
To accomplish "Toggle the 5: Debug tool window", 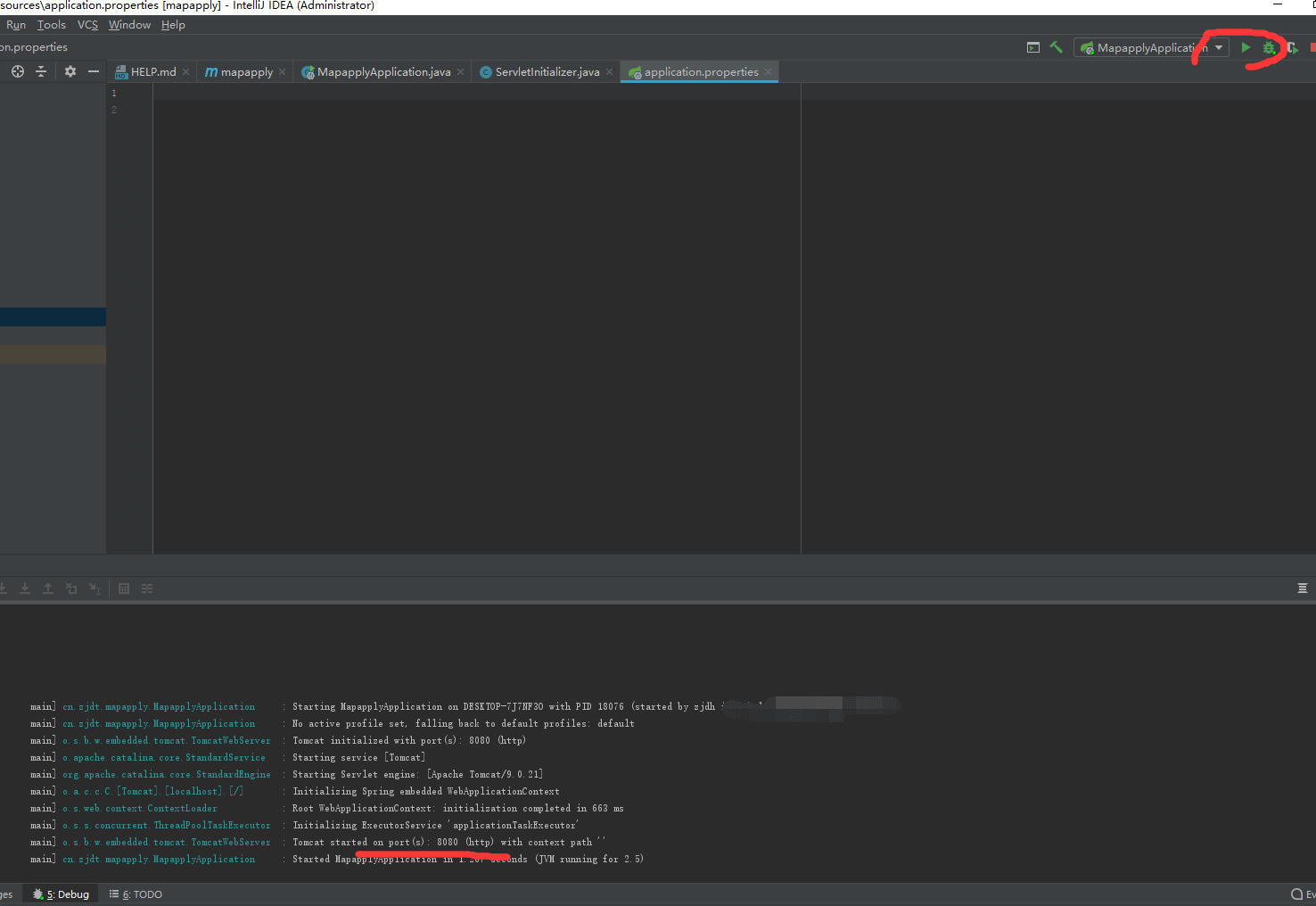I will point(62,894).
